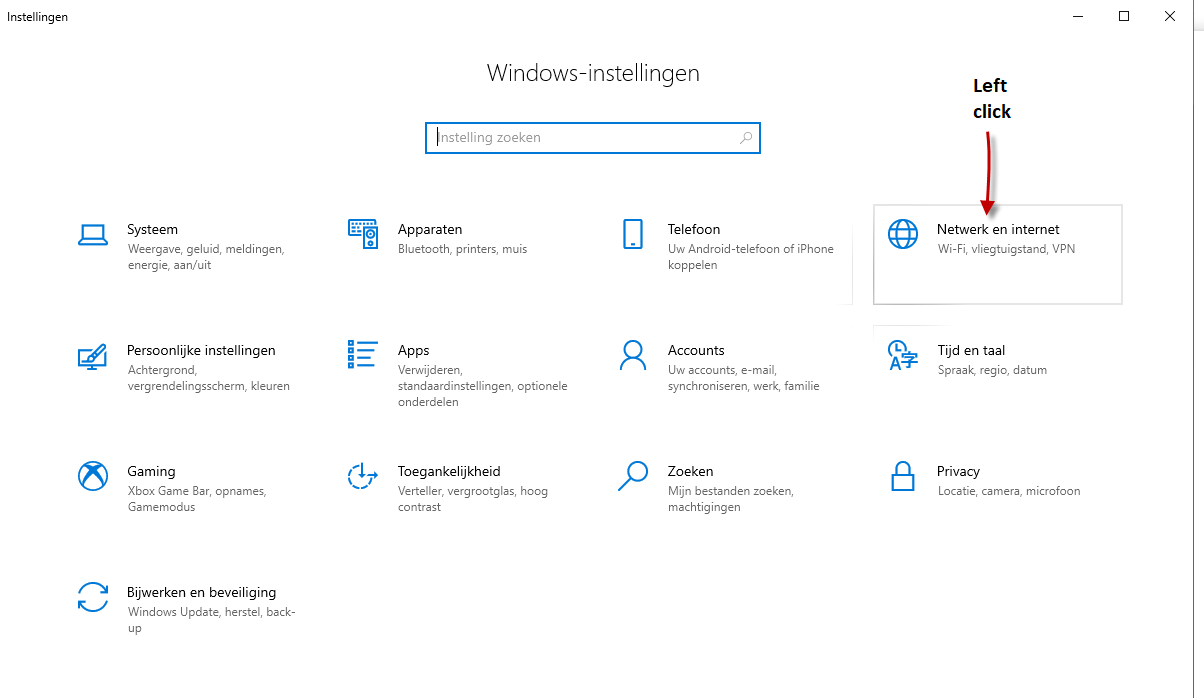Focus the 'Instelling zoeken' search field

[593, 138]
